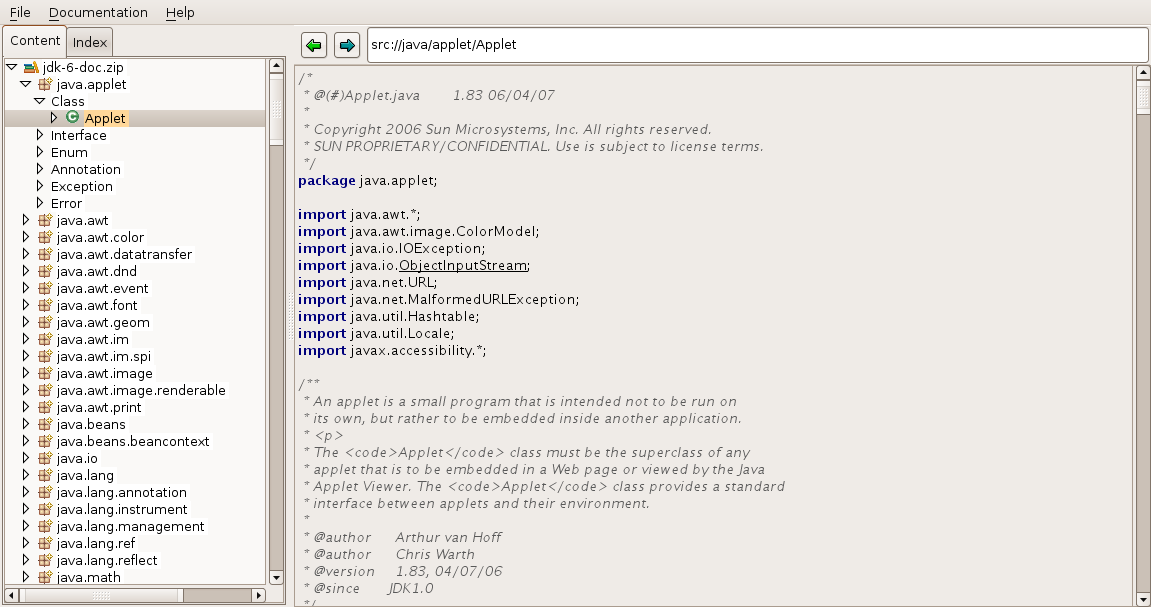Click the src://java/applet/Applet address field
1151x607 pixels.
[x=757, y=45]
